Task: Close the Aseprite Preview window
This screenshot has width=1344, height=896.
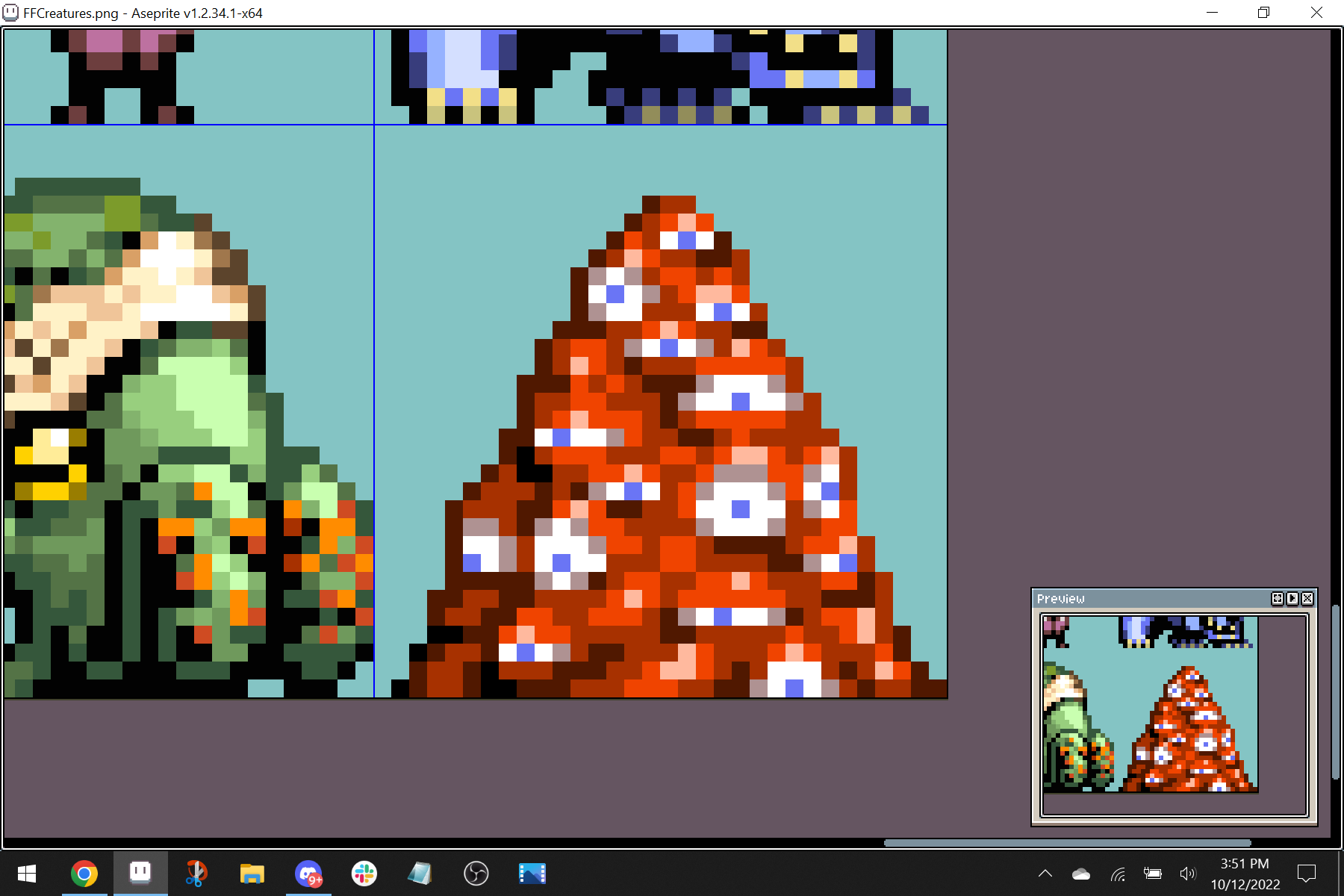Action: point(1307,599)
